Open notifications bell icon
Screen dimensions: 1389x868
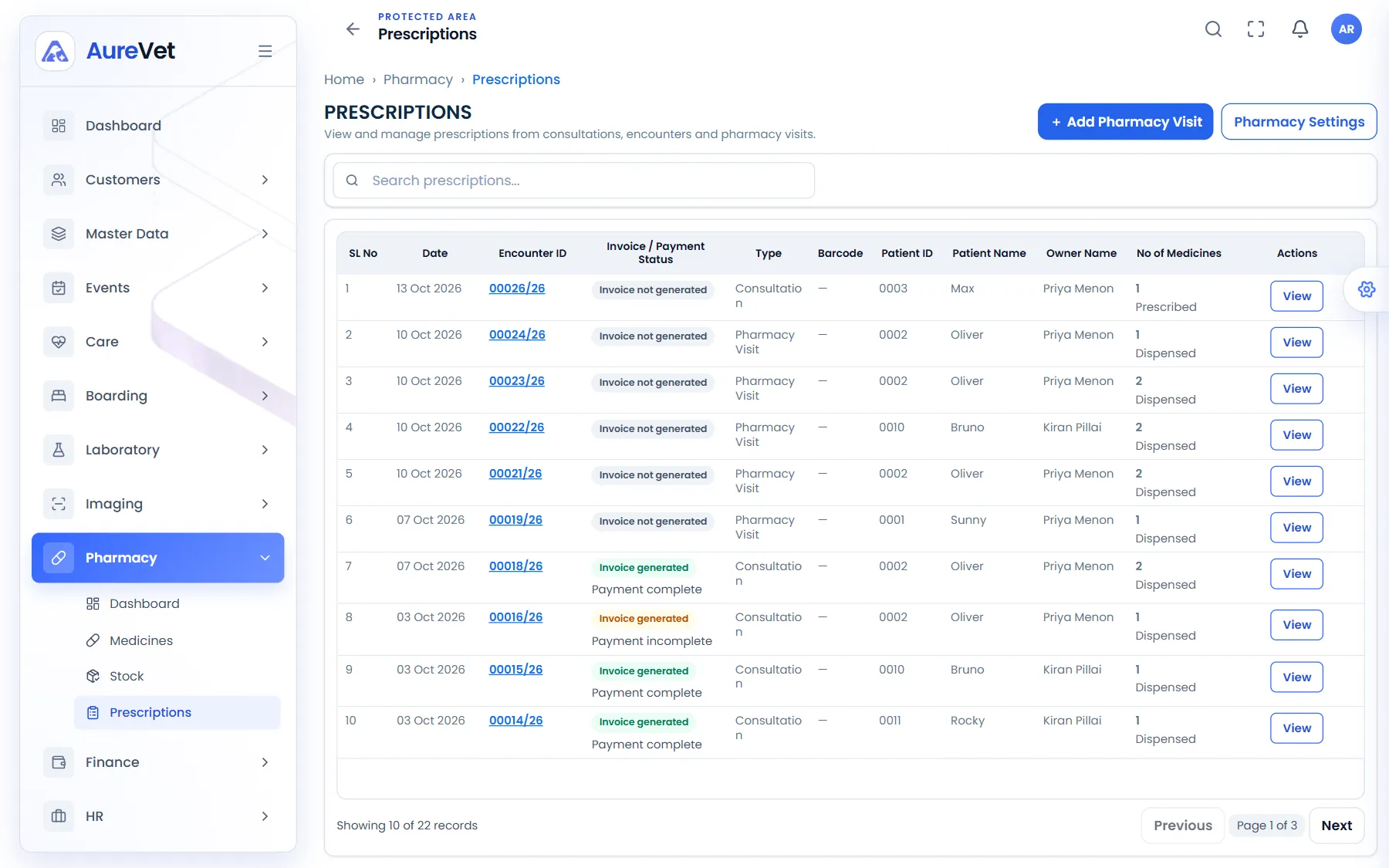(1300, 29)
